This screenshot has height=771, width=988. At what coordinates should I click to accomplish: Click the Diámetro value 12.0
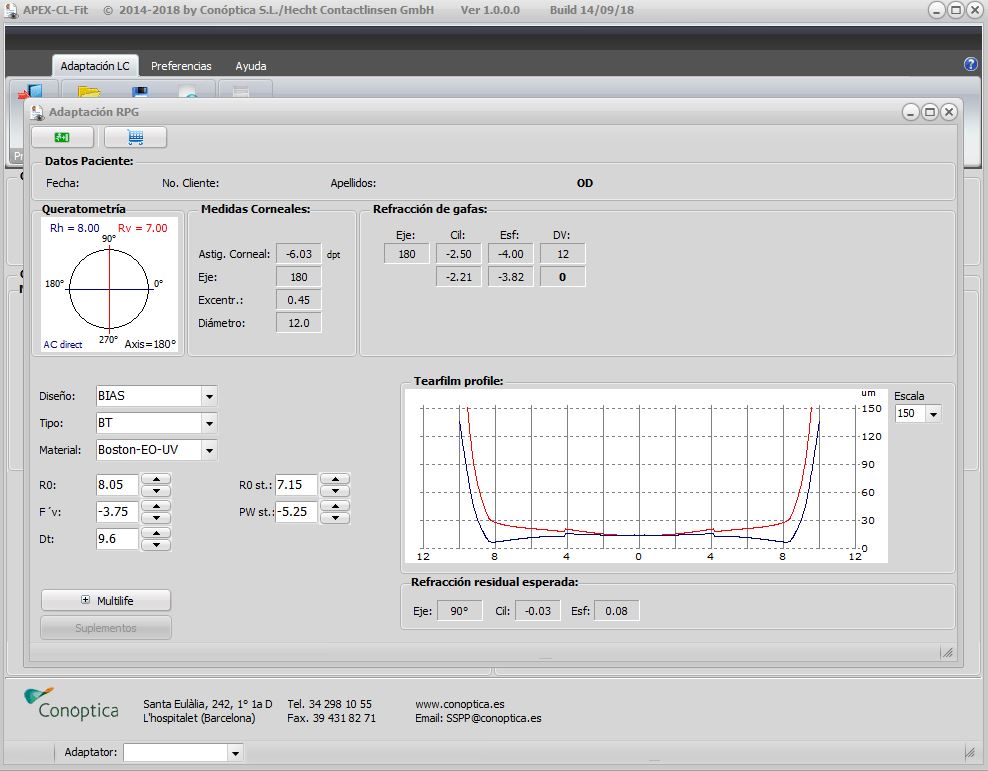click(299, 323)
